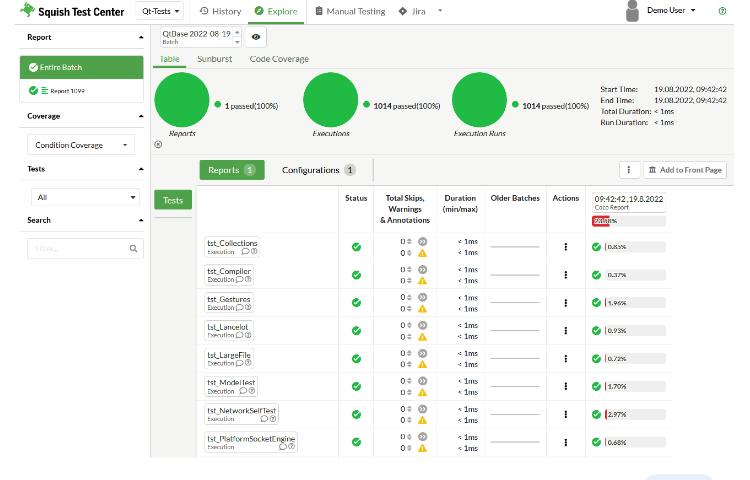Click skip icon in tst_Compiler row
The width and height of the screenshot is (750, 480).
[x=422, y=270]
